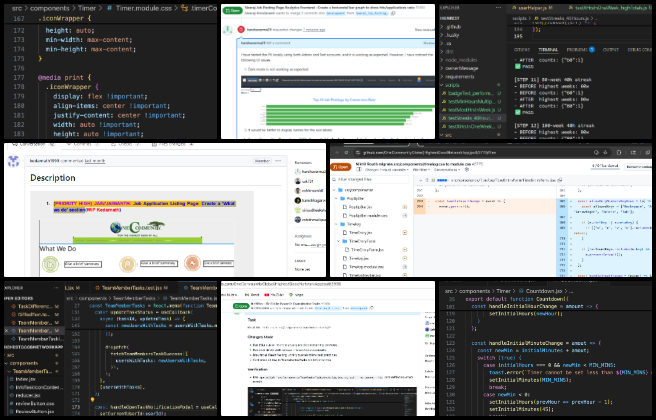The height and width of the screenshot is (420, 656).
Task: Open the userHelper.js editor tab
Action: tap(535, 8)
